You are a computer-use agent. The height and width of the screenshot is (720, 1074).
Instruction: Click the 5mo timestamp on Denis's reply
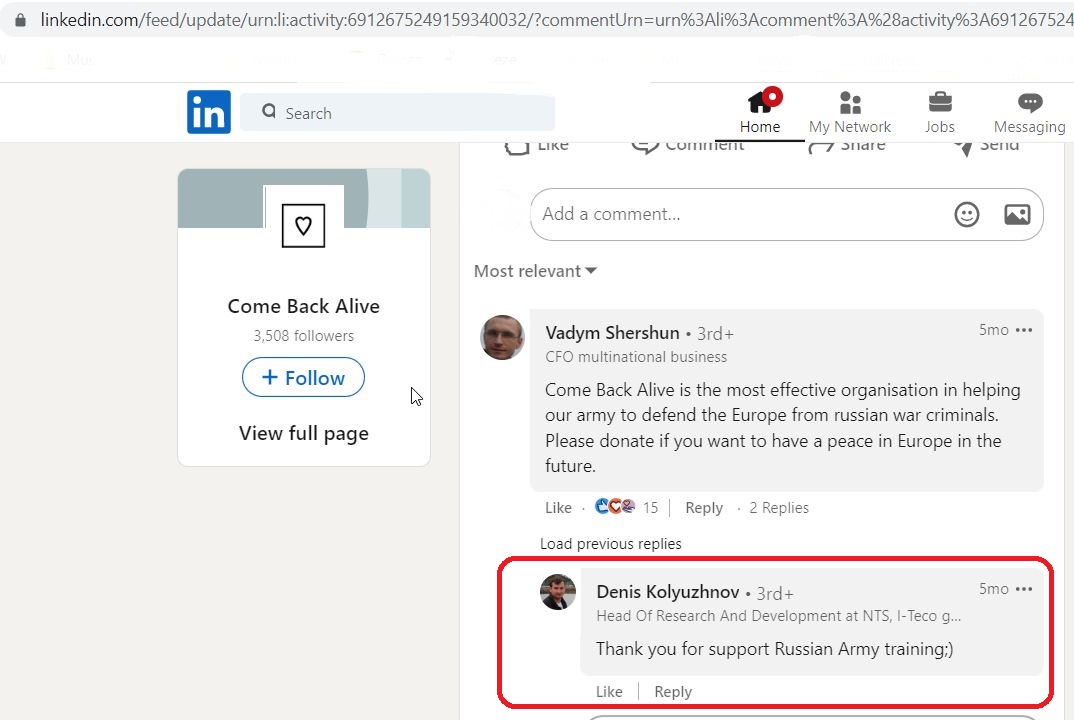994,589
